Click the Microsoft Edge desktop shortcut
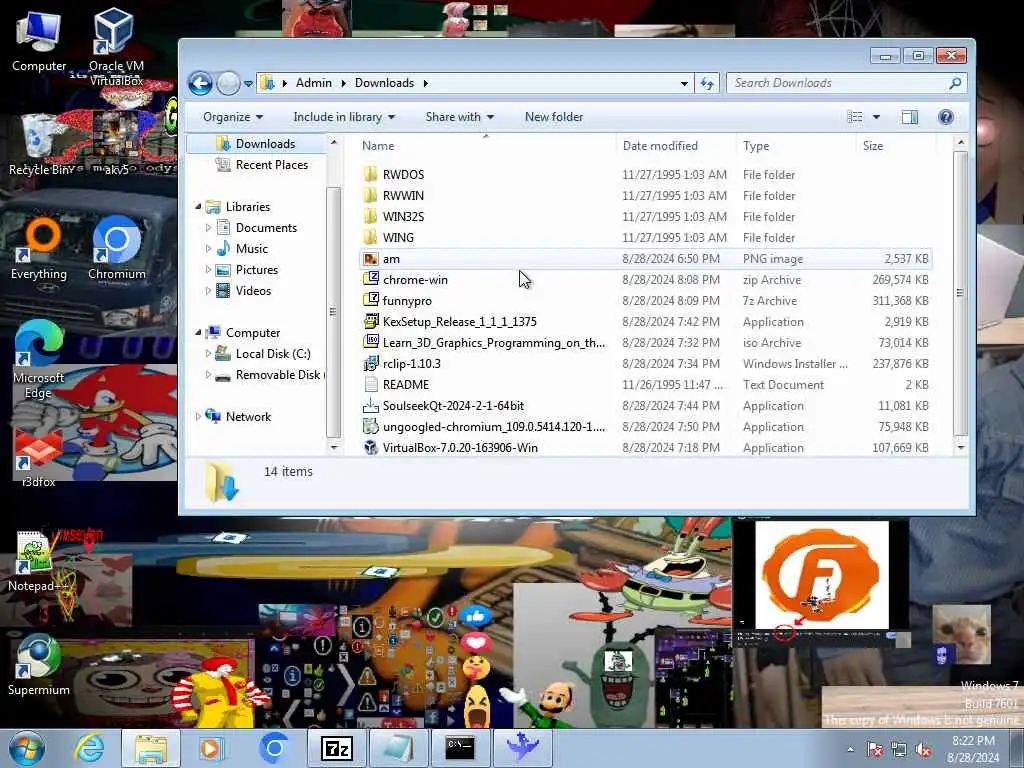This screenshot has height=768, width=1024. point(39,359)
